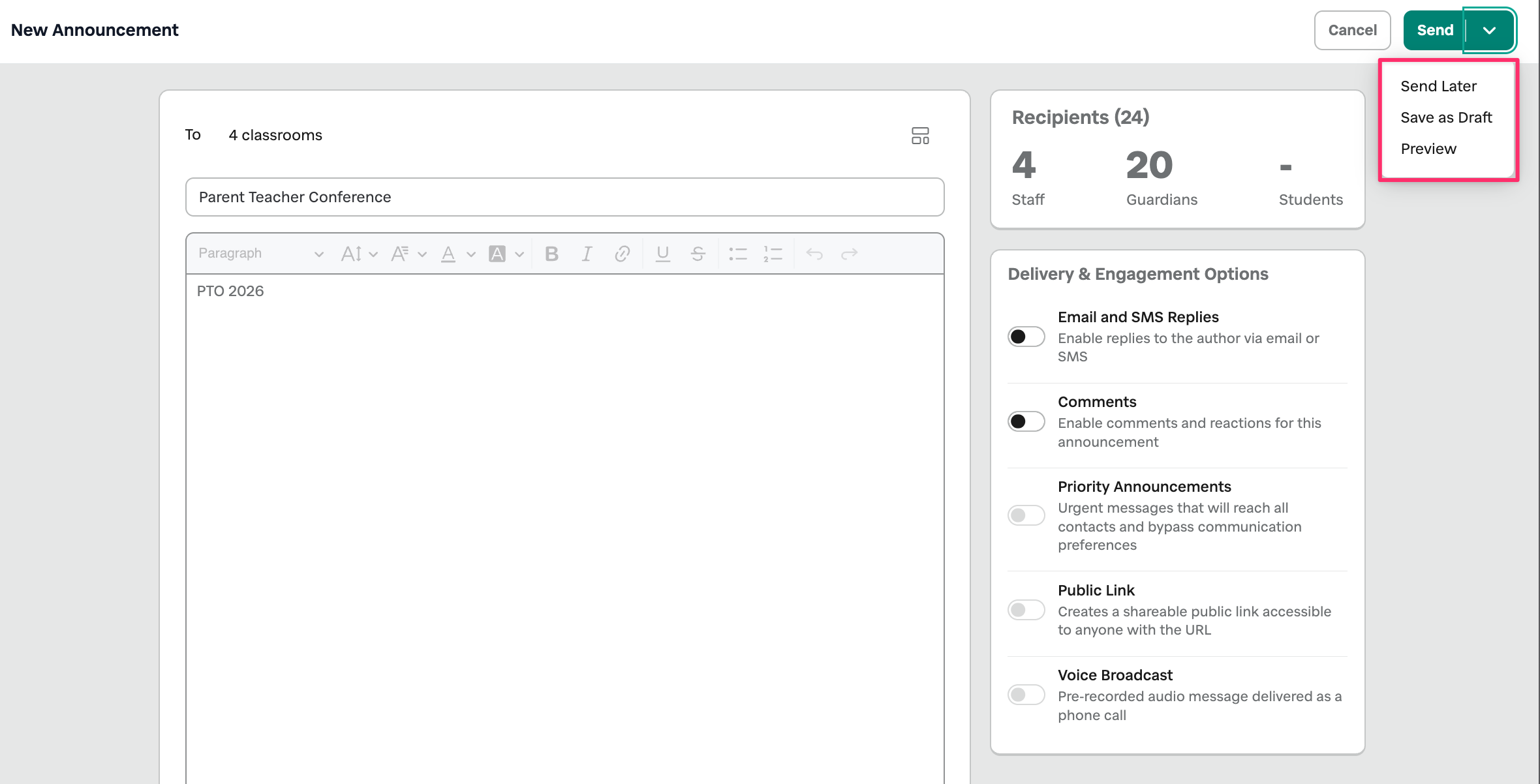This screenshot has width=1540, height=784.
Task: Insert a link using the link icon
Action: click(622, 254)
